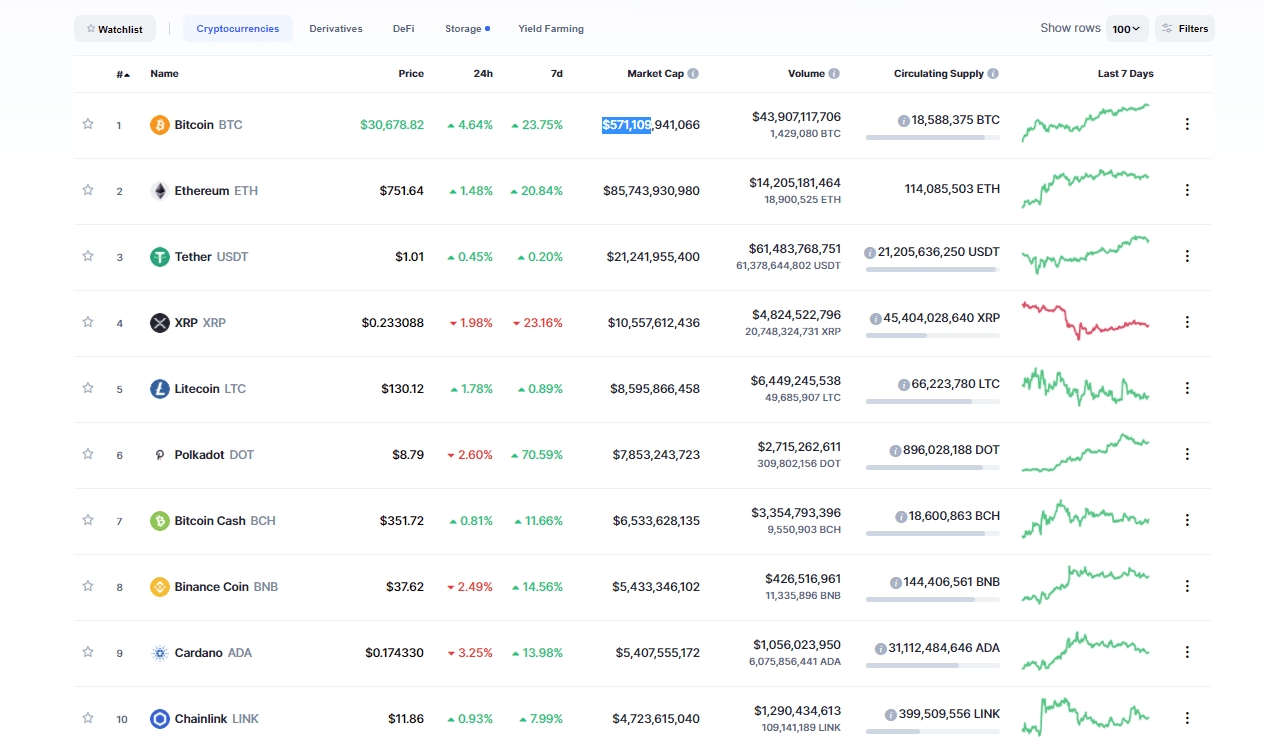Open Tether row three-dot options menu
The image size is (1264, 743).
(x=1187, y=256)
